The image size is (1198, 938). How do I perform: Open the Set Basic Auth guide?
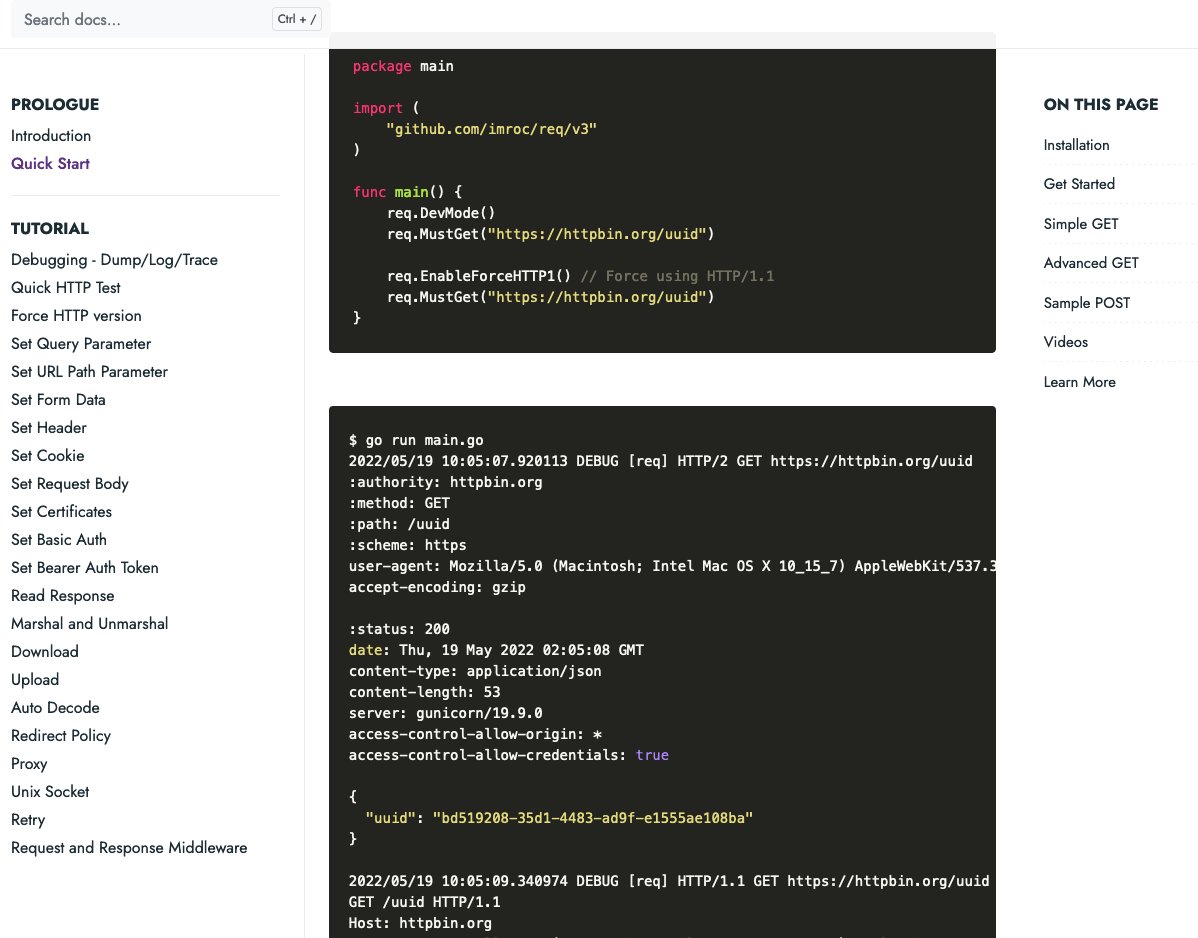coord(58,539)
